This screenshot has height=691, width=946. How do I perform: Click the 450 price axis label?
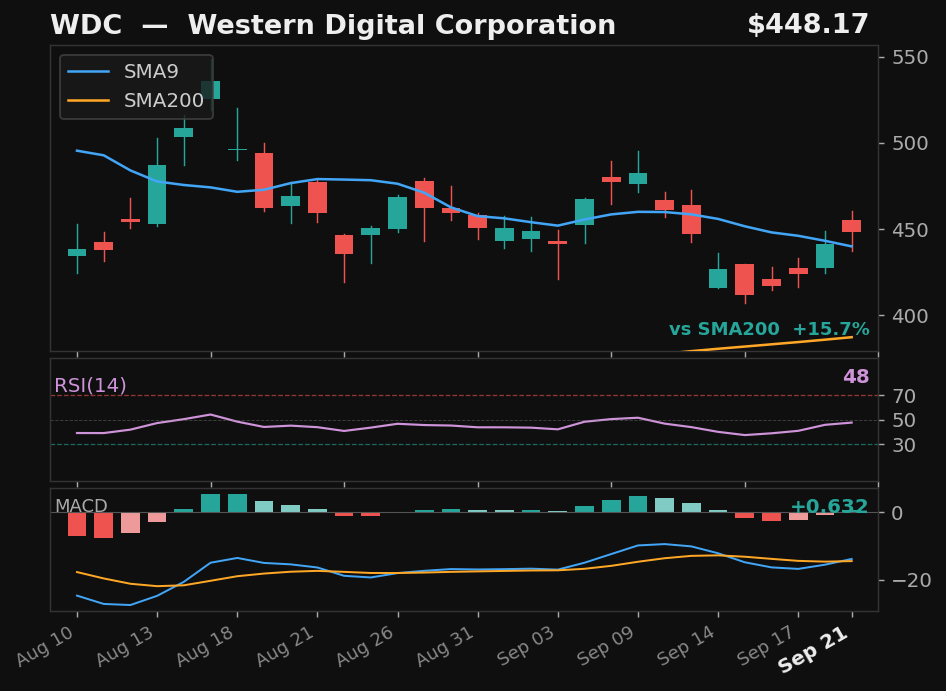(x=910, y=230)
